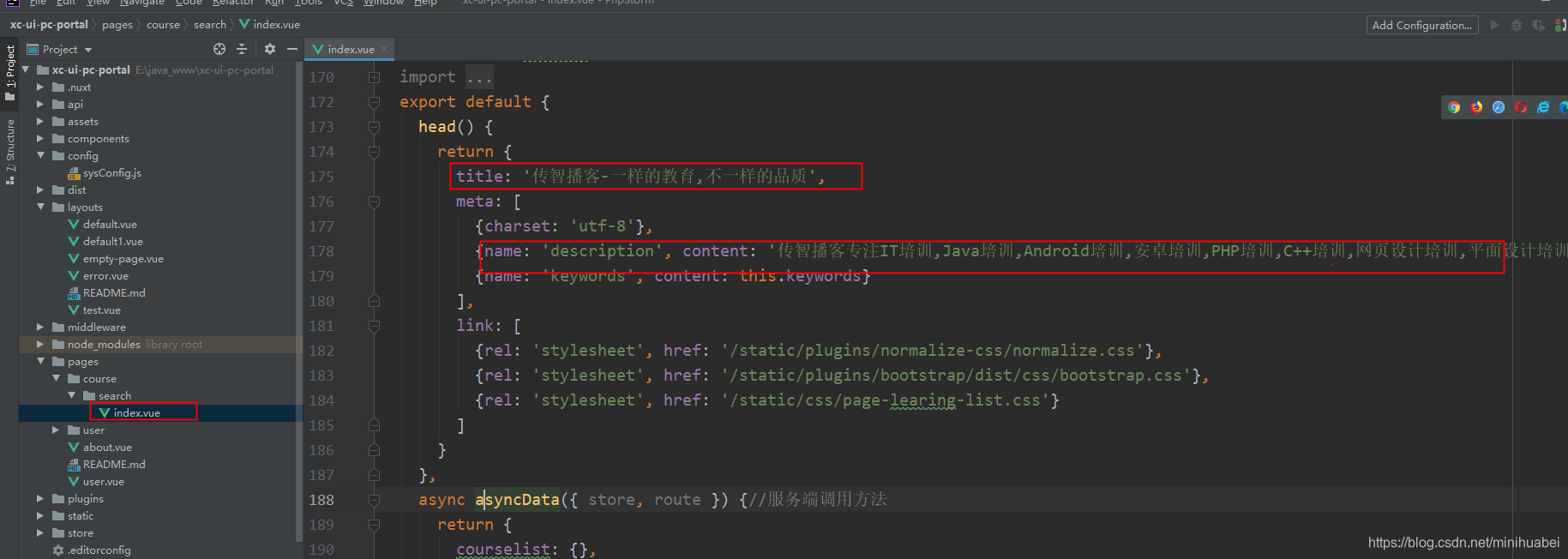Expand the middleware folder arrow

click(x=40, y=327)
